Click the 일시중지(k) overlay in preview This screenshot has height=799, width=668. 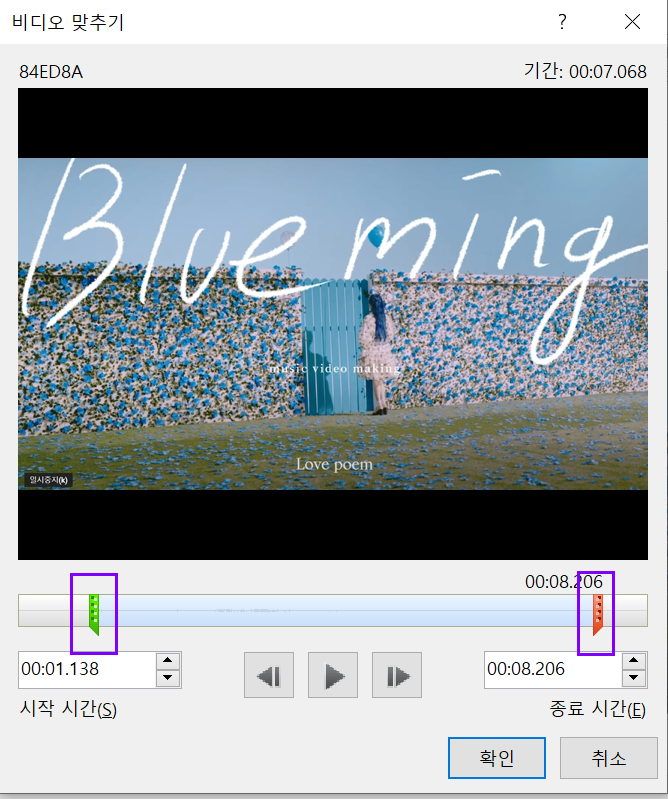(x=48, y=480)
